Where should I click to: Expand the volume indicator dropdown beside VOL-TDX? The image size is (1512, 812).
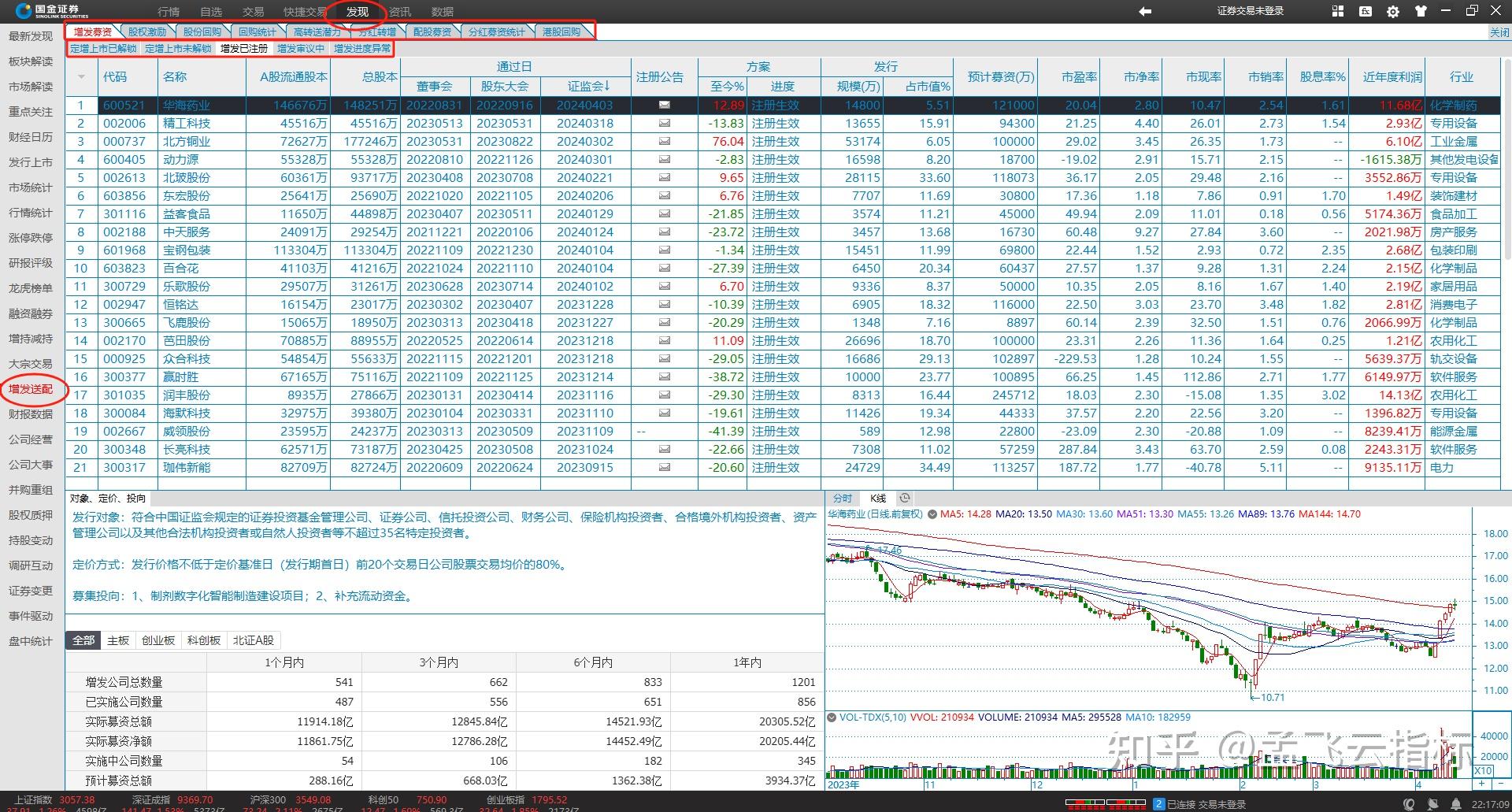point(831,717)
